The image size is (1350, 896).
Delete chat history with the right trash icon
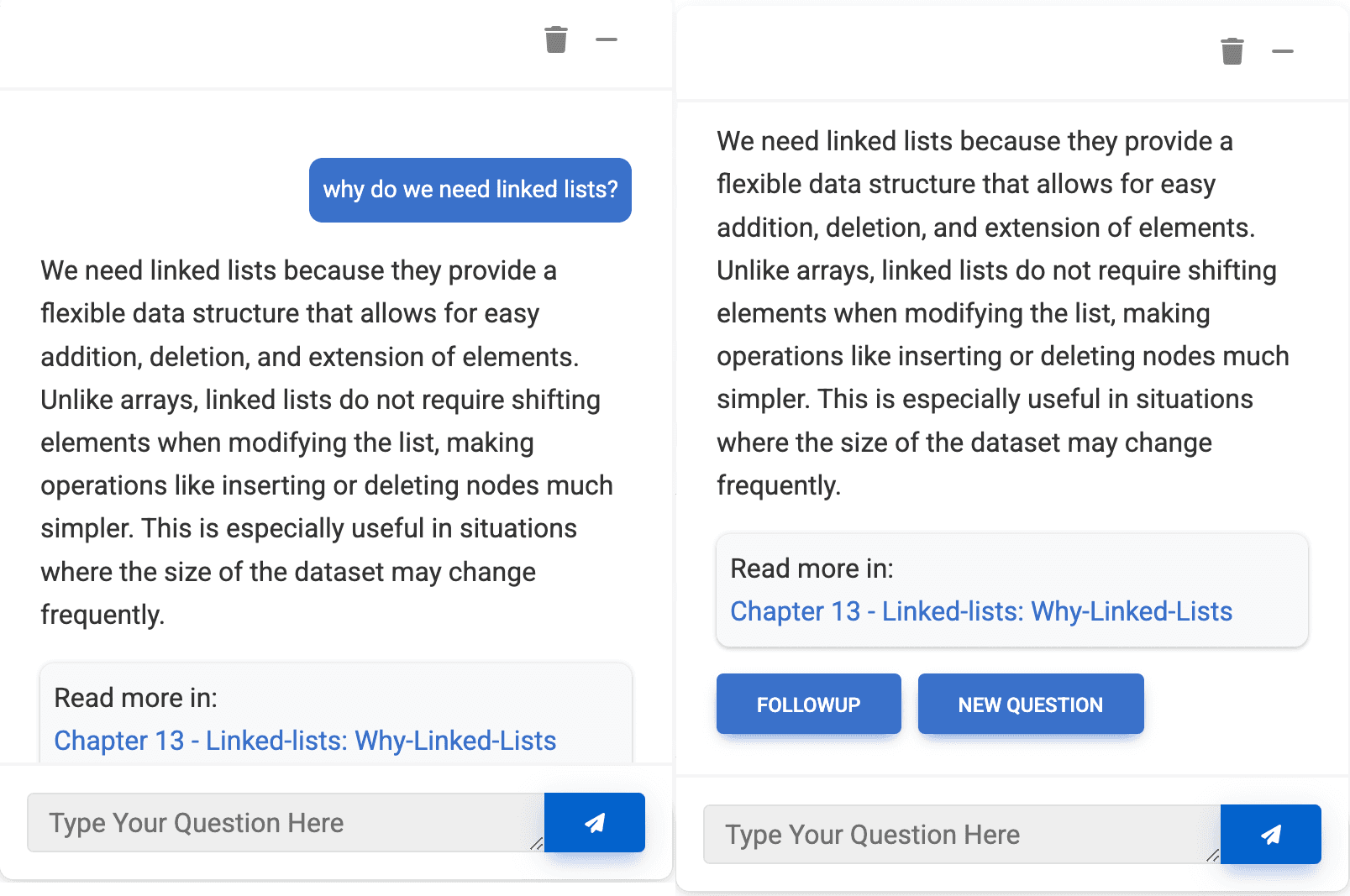click(x=1232, y=51)
